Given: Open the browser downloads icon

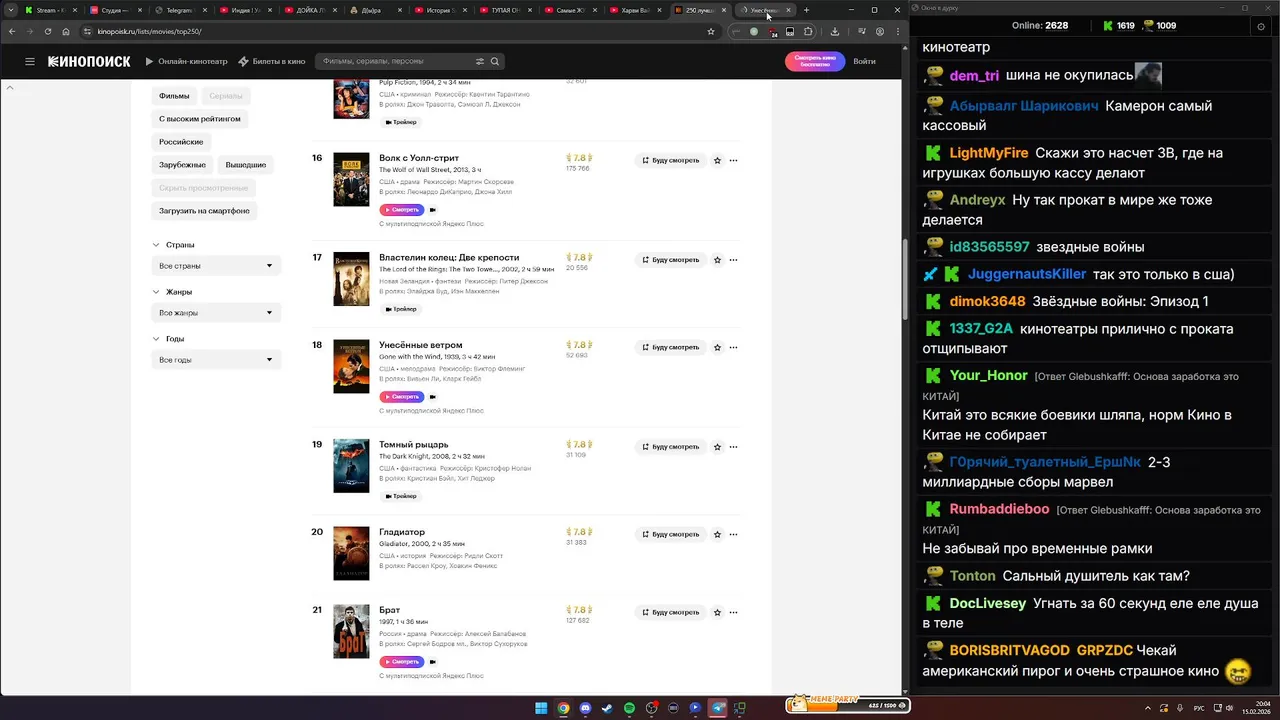Looking at the screenshot, I should click(x=835, y=31).
